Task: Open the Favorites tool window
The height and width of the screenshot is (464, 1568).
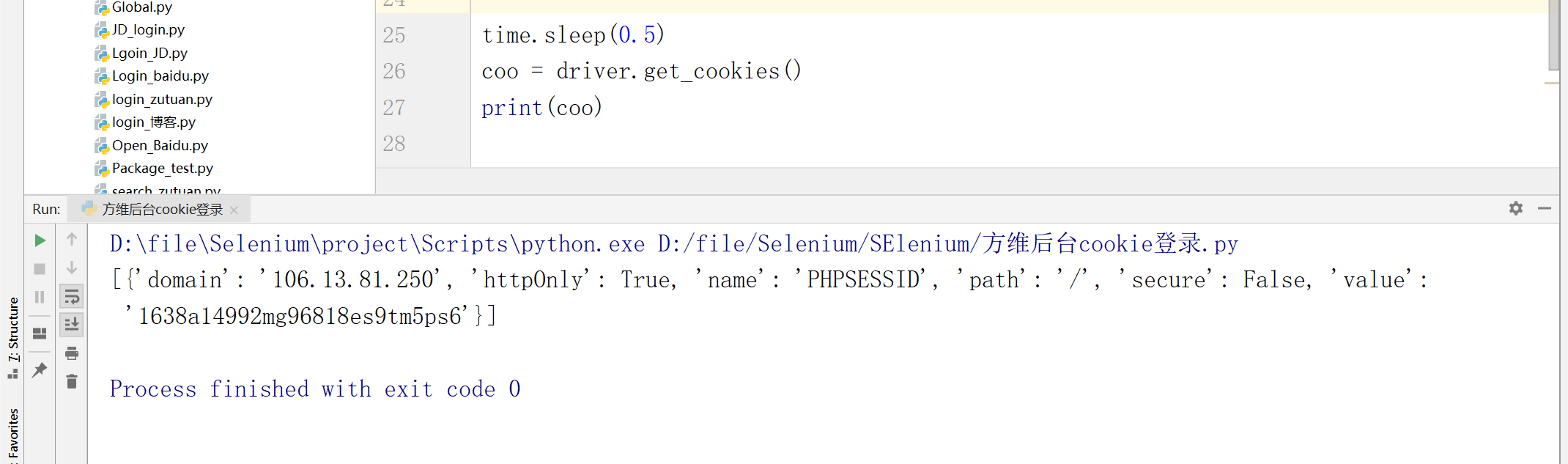Action: (13, 435)
